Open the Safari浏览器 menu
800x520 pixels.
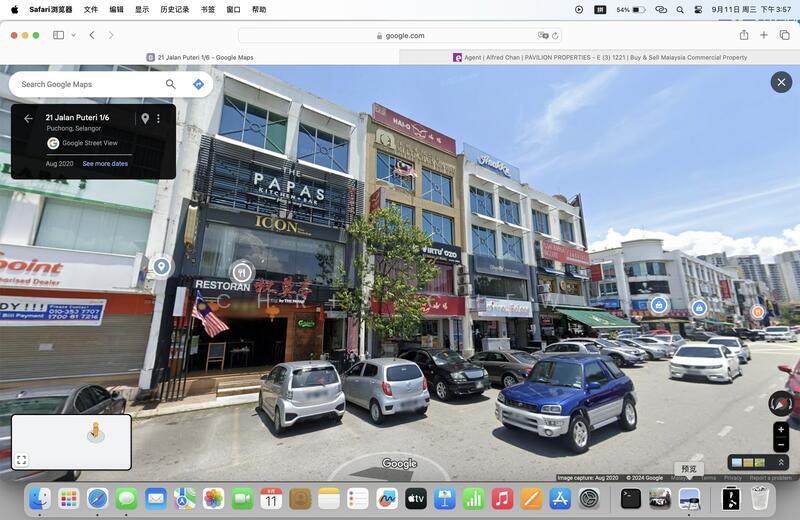[x=51, y=9]
